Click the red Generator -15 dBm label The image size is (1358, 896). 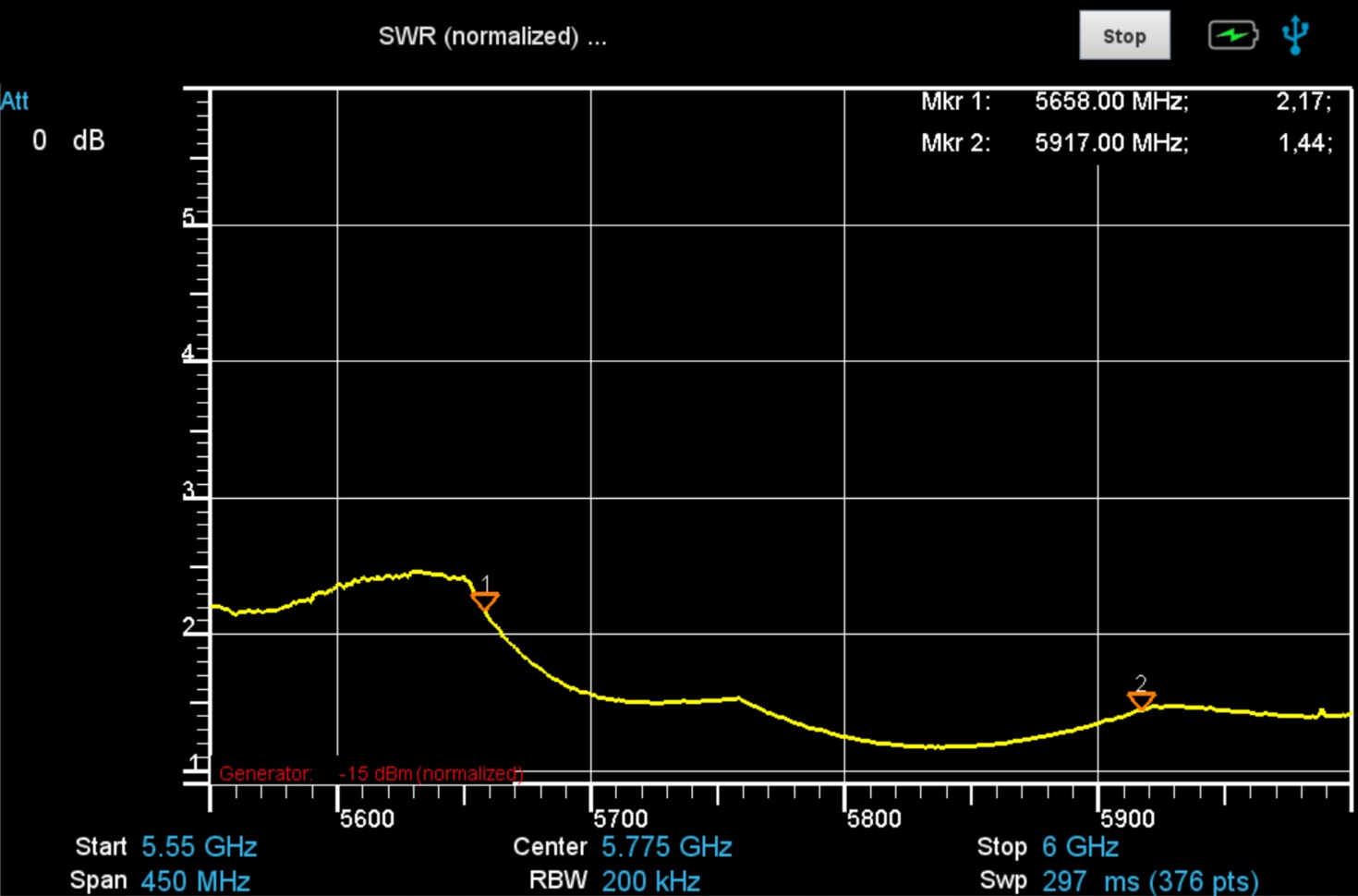(370, 773)
